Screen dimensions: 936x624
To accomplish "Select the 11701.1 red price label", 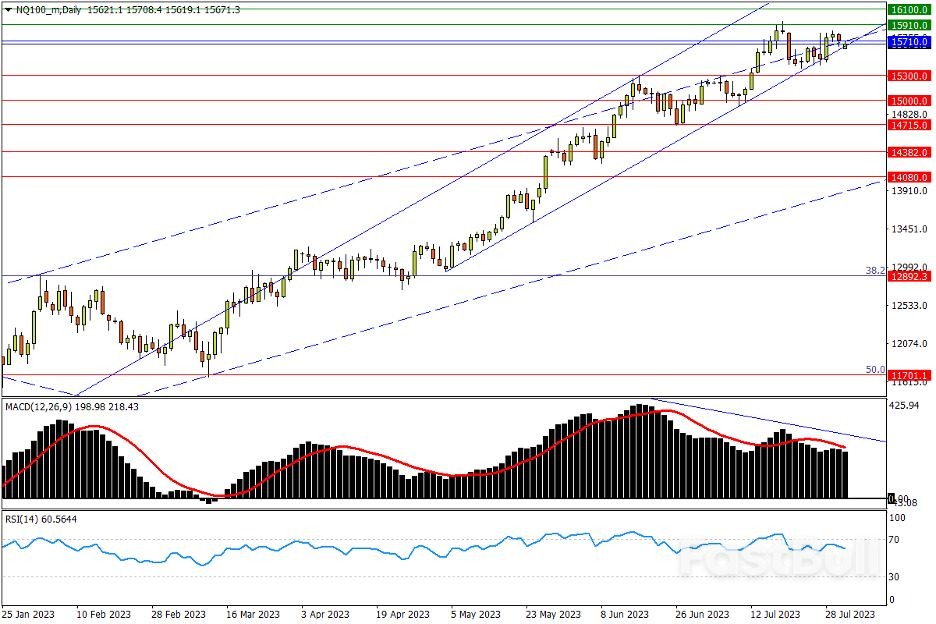I will pos(910,375).
